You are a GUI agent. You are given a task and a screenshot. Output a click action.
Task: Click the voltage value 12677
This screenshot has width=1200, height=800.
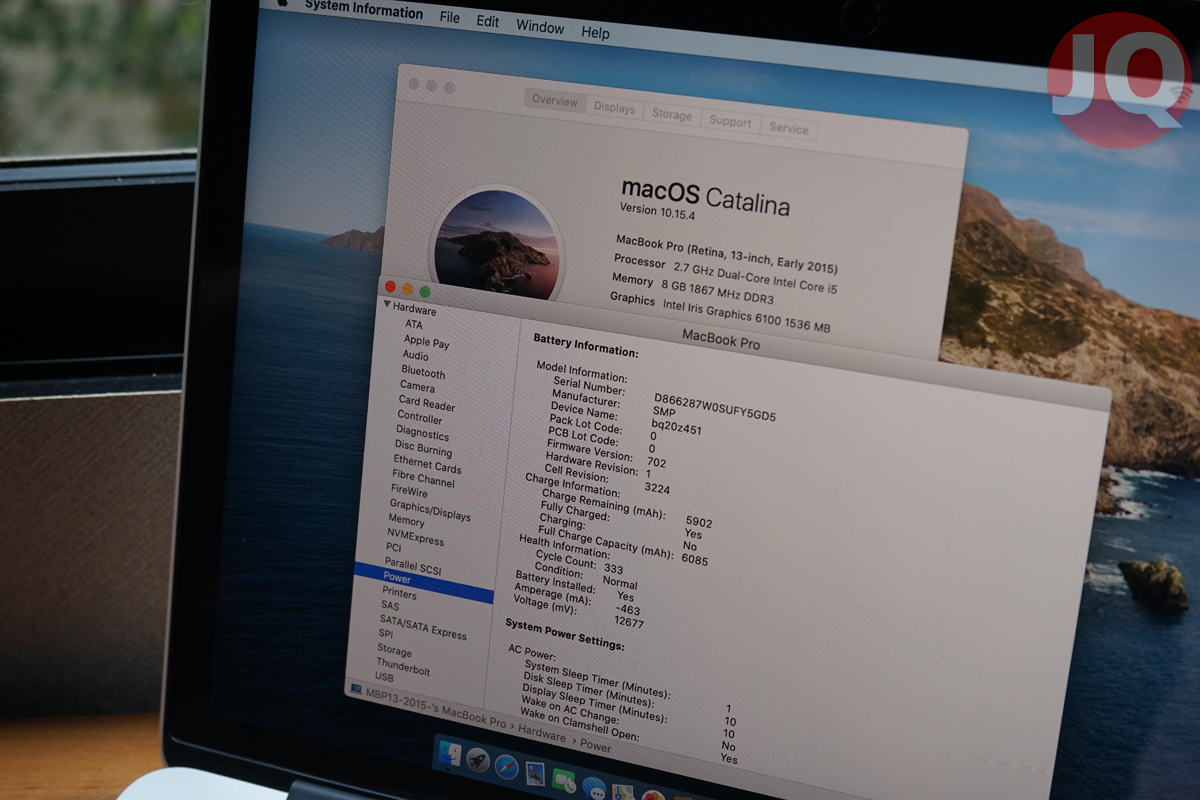coord(629,622)
